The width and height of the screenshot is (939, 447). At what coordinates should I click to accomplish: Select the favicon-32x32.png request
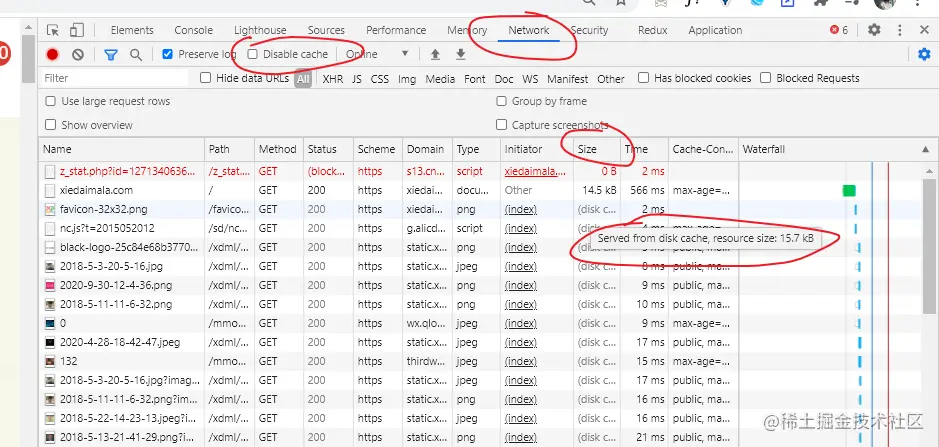[x=481, y=209]
